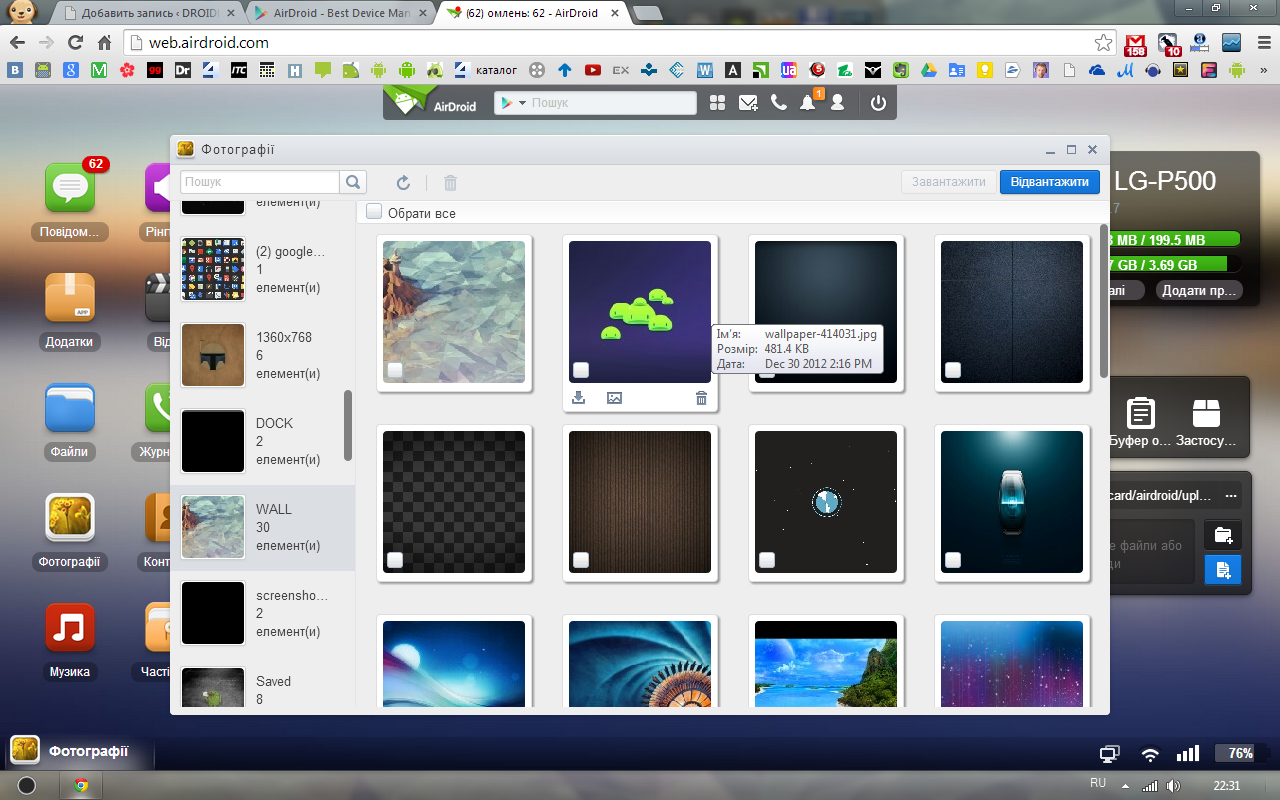Select the 1360x768 album

263,355
